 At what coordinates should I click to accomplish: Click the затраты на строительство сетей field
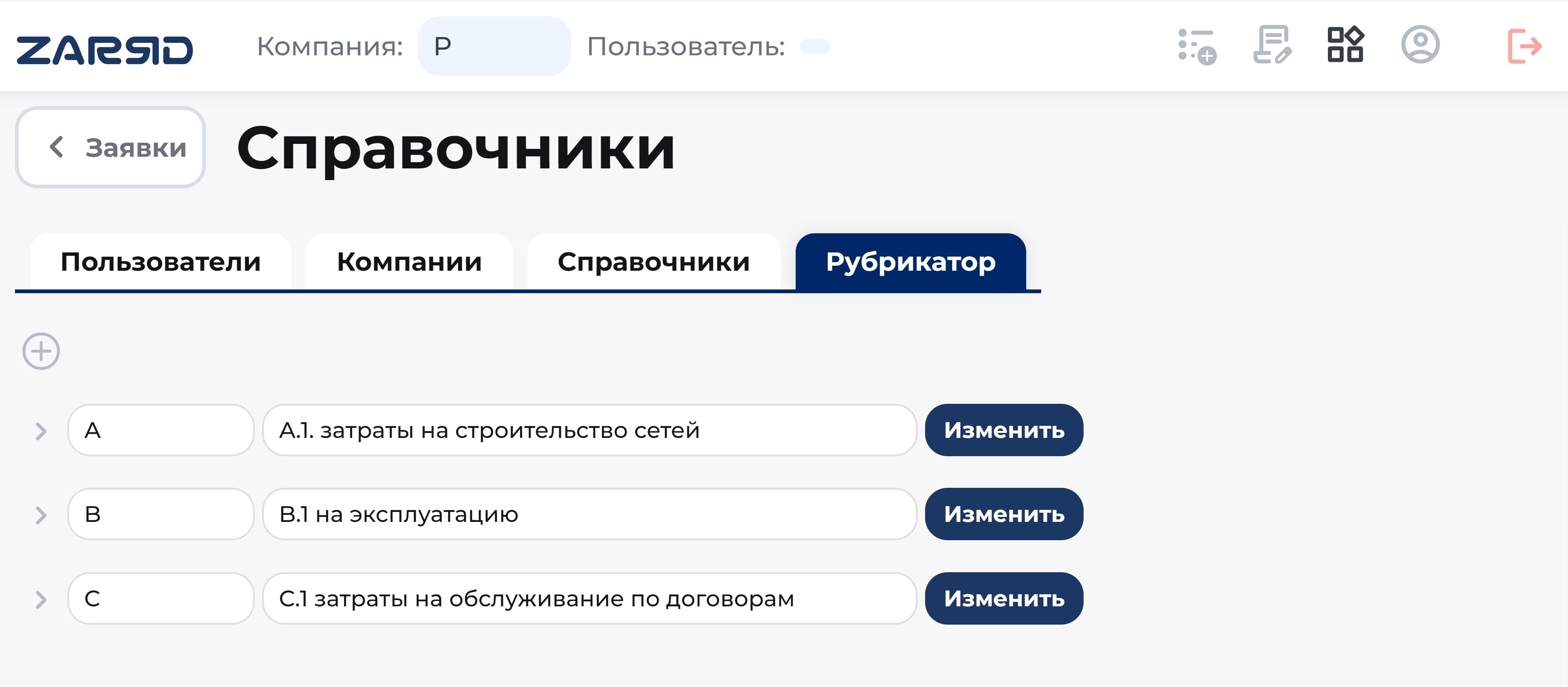[589, 430]
